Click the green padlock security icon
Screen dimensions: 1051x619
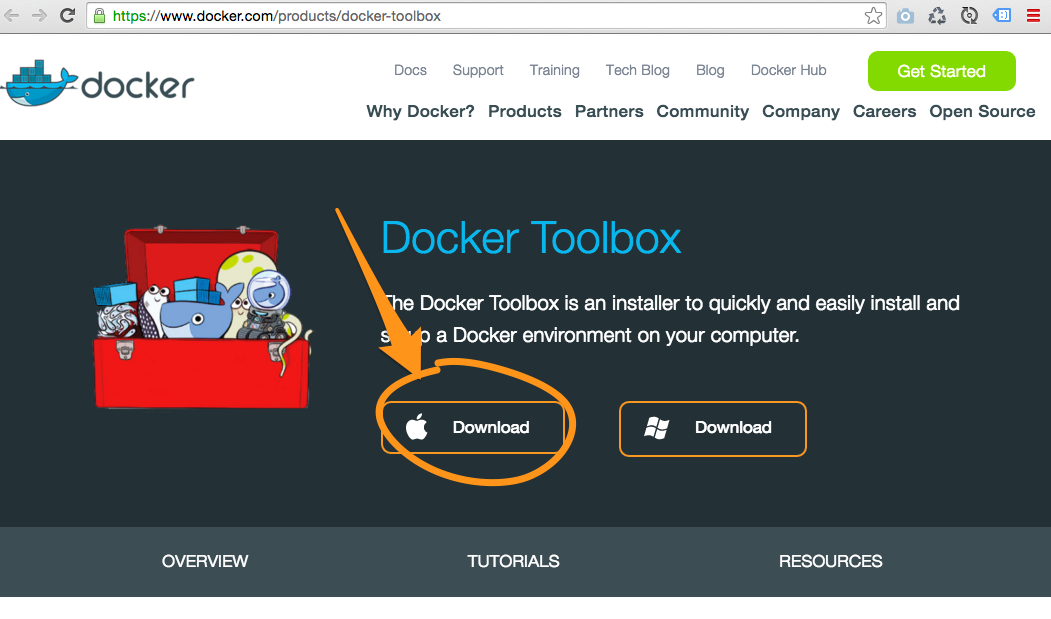(x=99, y=15)
